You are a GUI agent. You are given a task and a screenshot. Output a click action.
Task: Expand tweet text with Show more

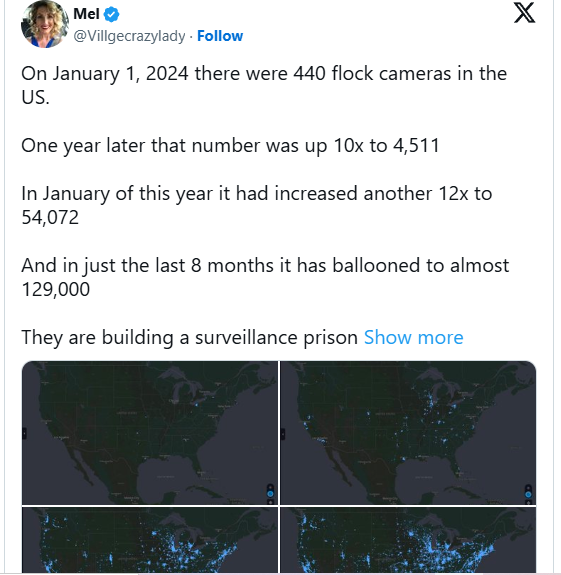coord(414,337)
